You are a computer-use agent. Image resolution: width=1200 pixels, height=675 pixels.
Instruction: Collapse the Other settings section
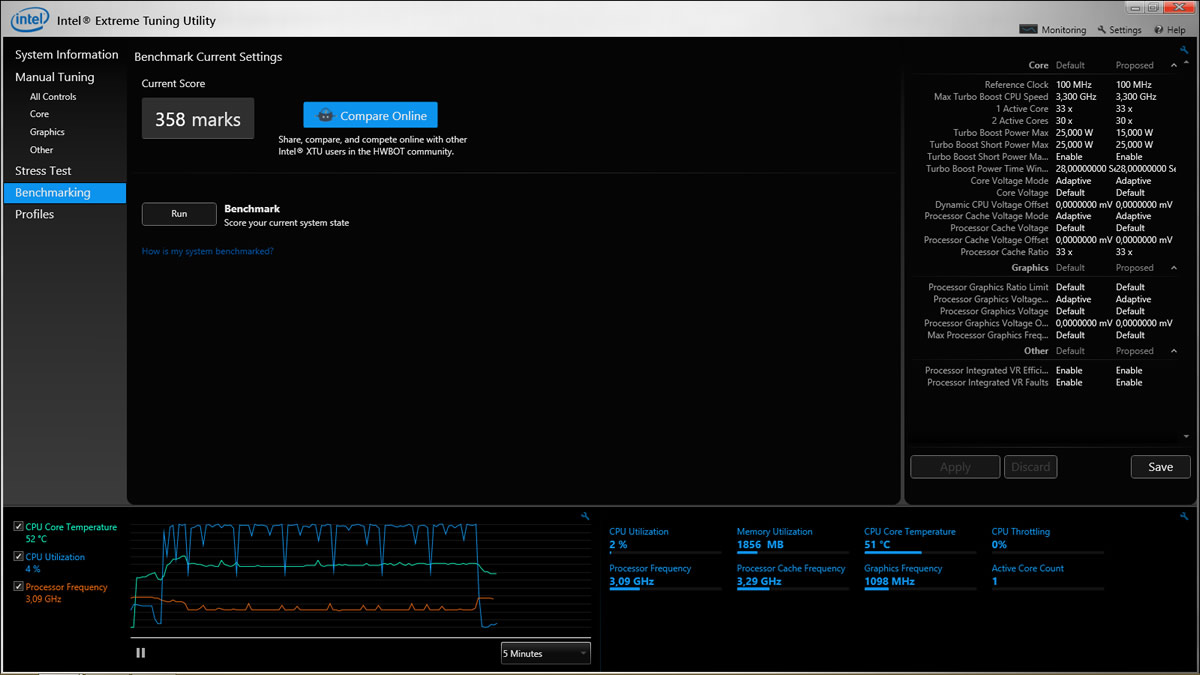click(x=1173, y=351)
